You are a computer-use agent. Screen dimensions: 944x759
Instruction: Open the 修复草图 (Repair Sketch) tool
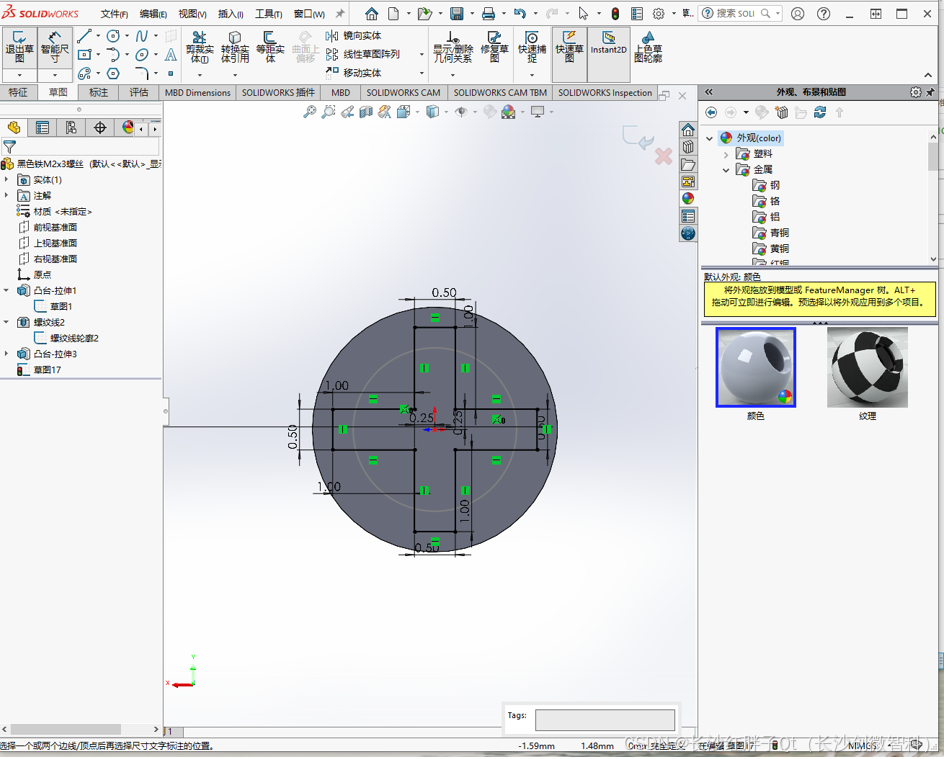pyautogui.click(x=497, y=46)
